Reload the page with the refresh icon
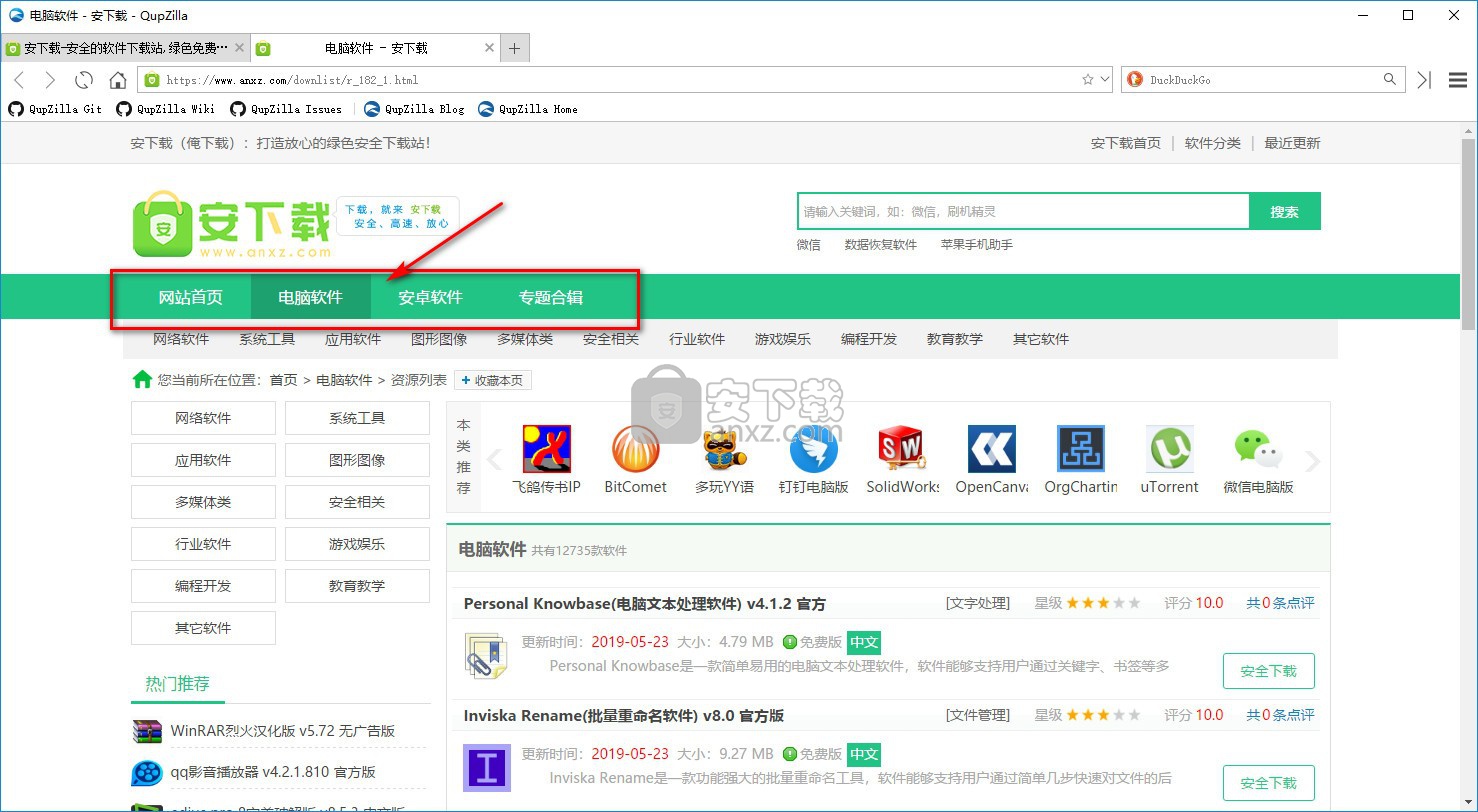The height and width of the screenshot is (812, 1478). (x=84, y=80)
